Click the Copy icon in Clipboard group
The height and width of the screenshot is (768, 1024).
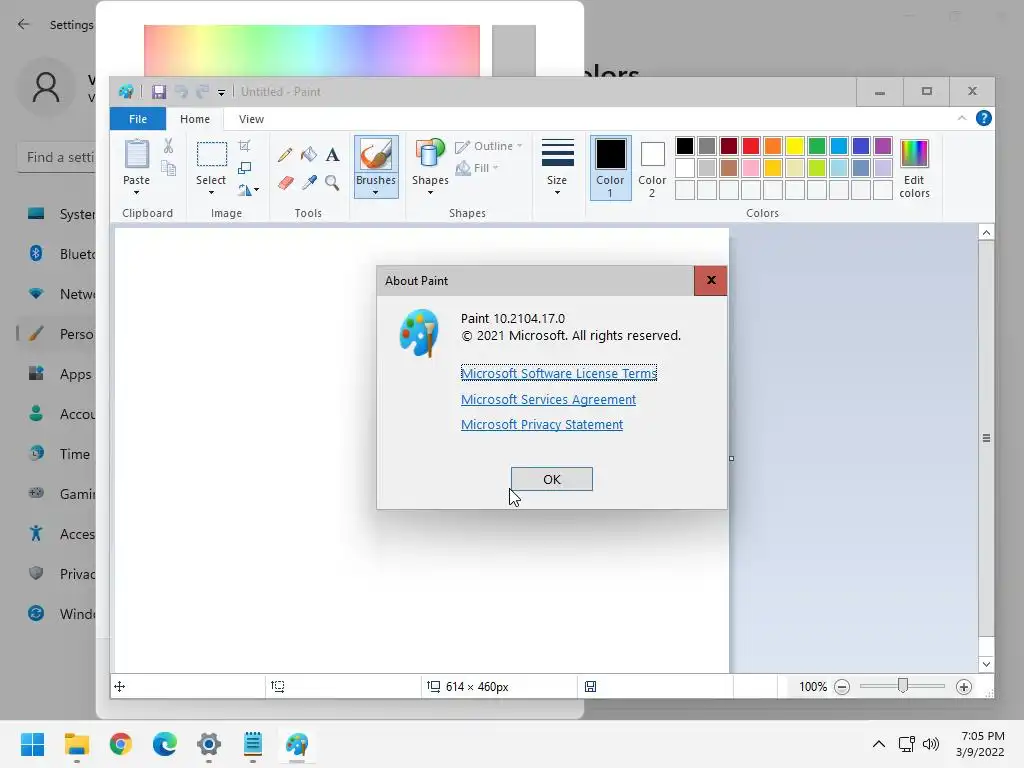(168, 168)
